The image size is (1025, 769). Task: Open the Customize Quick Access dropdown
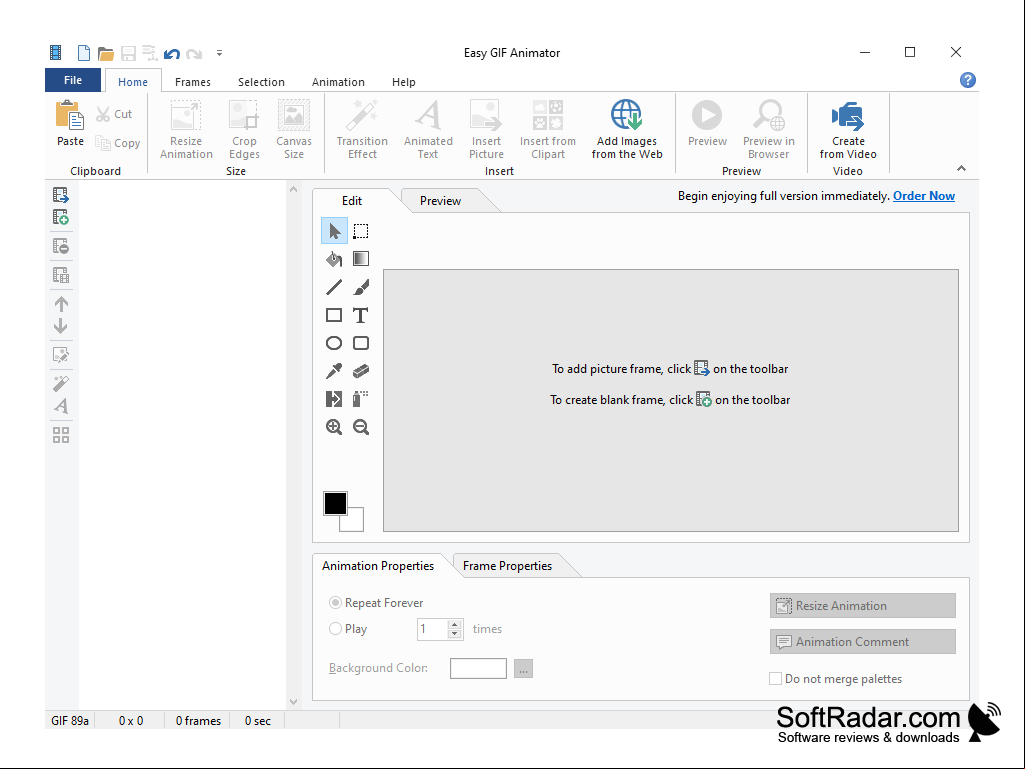click(x=220, y=53)
